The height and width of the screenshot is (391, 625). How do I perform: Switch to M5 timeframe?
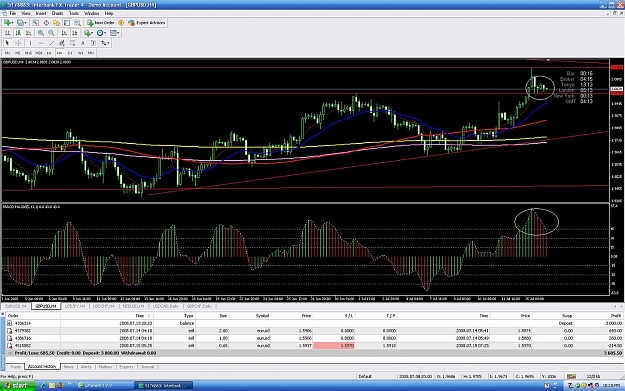click(18, 53)
